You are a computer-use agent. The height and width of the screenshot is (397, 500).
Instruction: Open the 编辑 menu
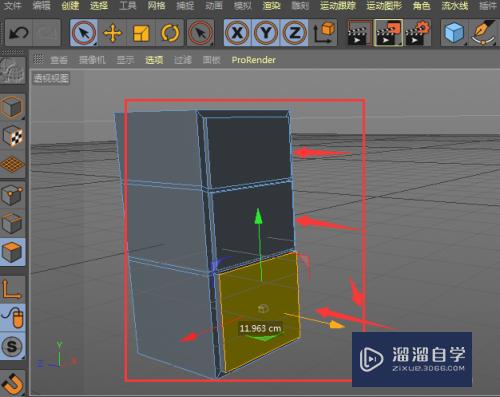click(x=41, y=6)
